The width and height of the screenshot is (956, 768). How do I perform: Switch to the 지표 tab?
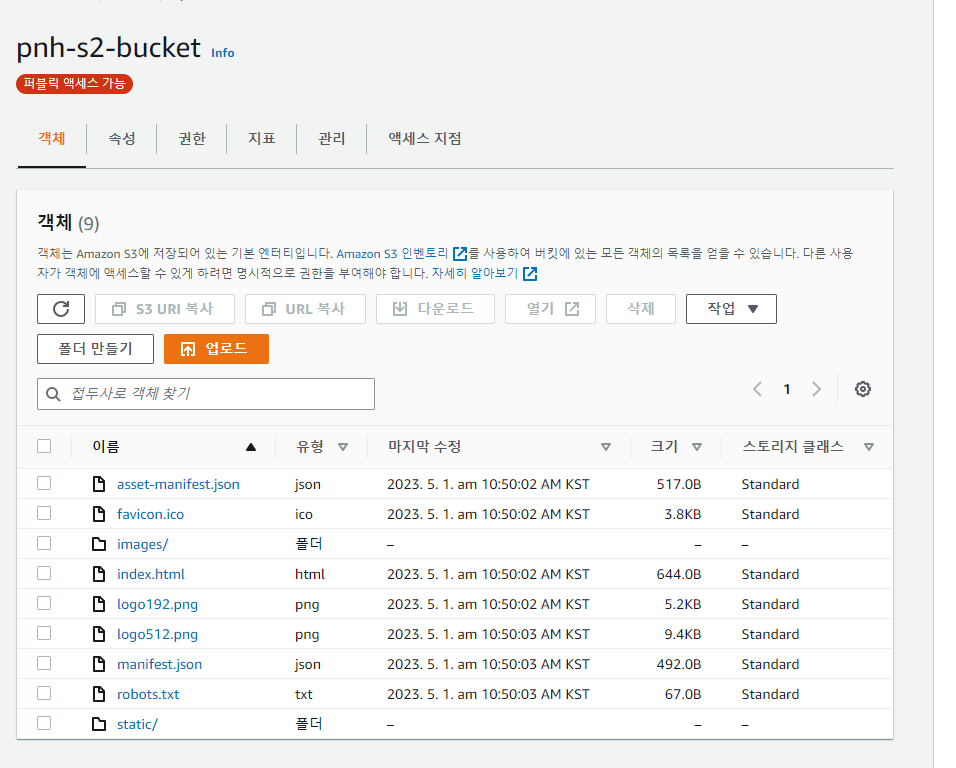tap(262, 139)
